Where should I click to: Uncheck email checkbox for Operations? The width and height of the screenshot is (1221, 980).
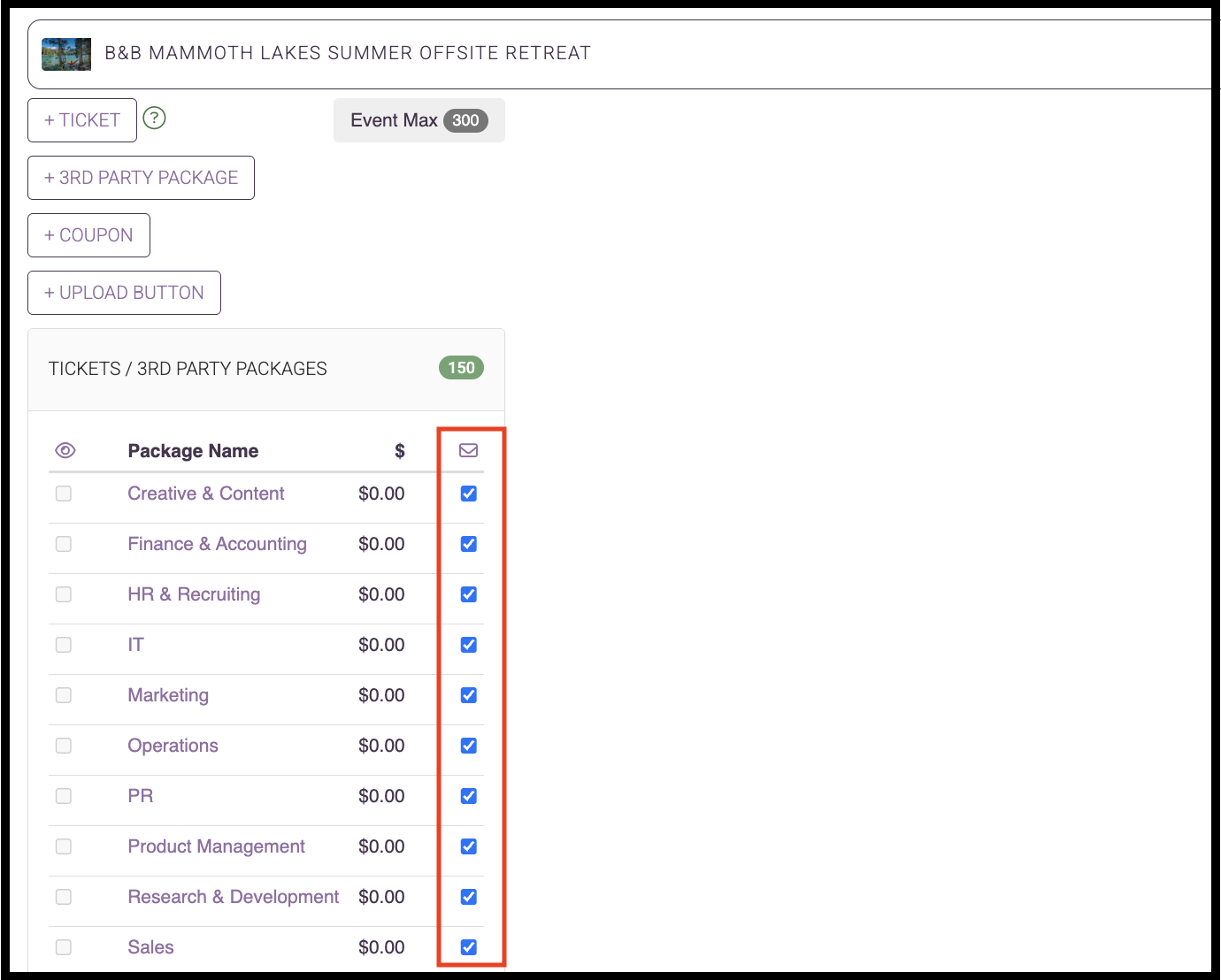click(x=469, y=746)
